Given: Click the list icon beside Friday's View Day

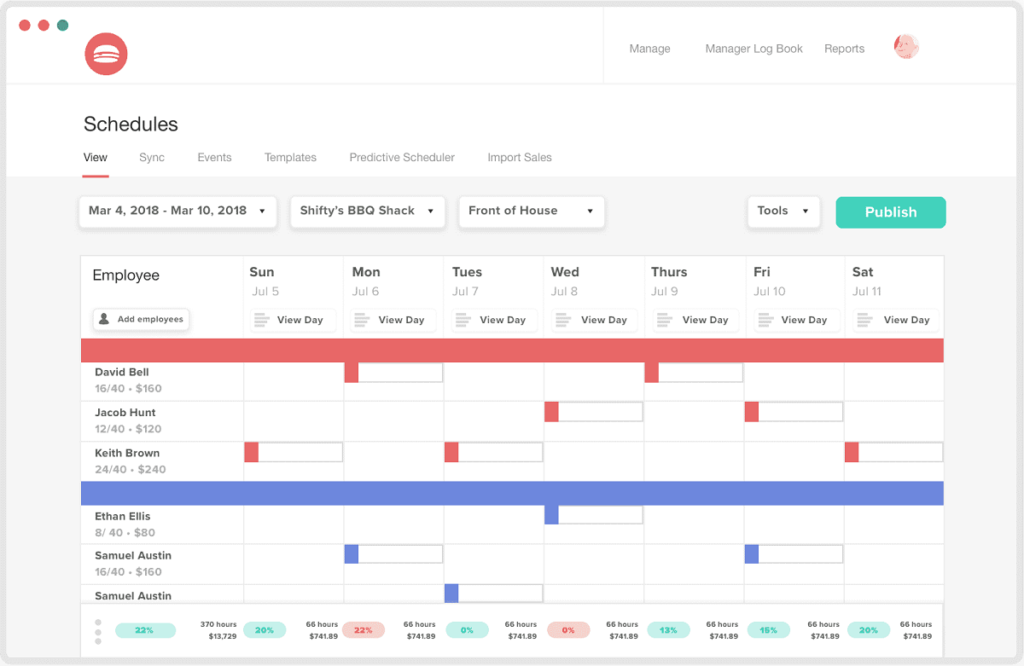Looking at the screenshot, I should 763,320.
